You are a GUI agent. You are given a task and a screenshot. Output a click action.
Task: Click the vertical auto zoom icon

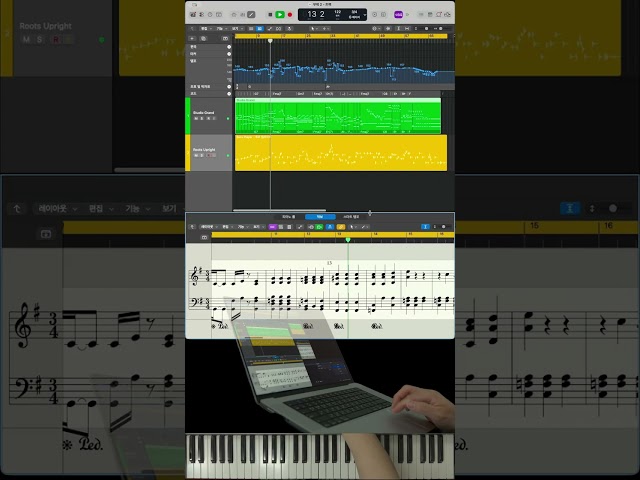pyautogui.click(x=398, y=29)
